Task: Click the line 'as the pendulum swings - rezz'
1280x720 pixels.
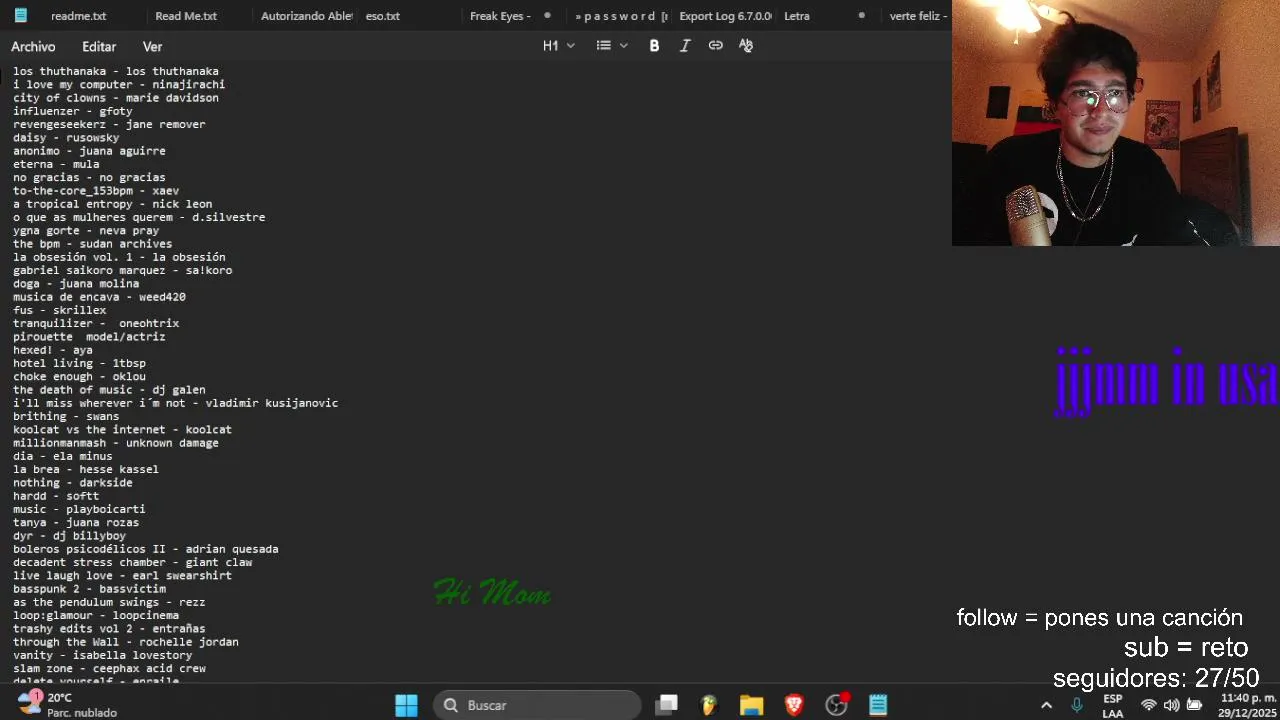Action: pyautogui.click(x=109, y=602)
